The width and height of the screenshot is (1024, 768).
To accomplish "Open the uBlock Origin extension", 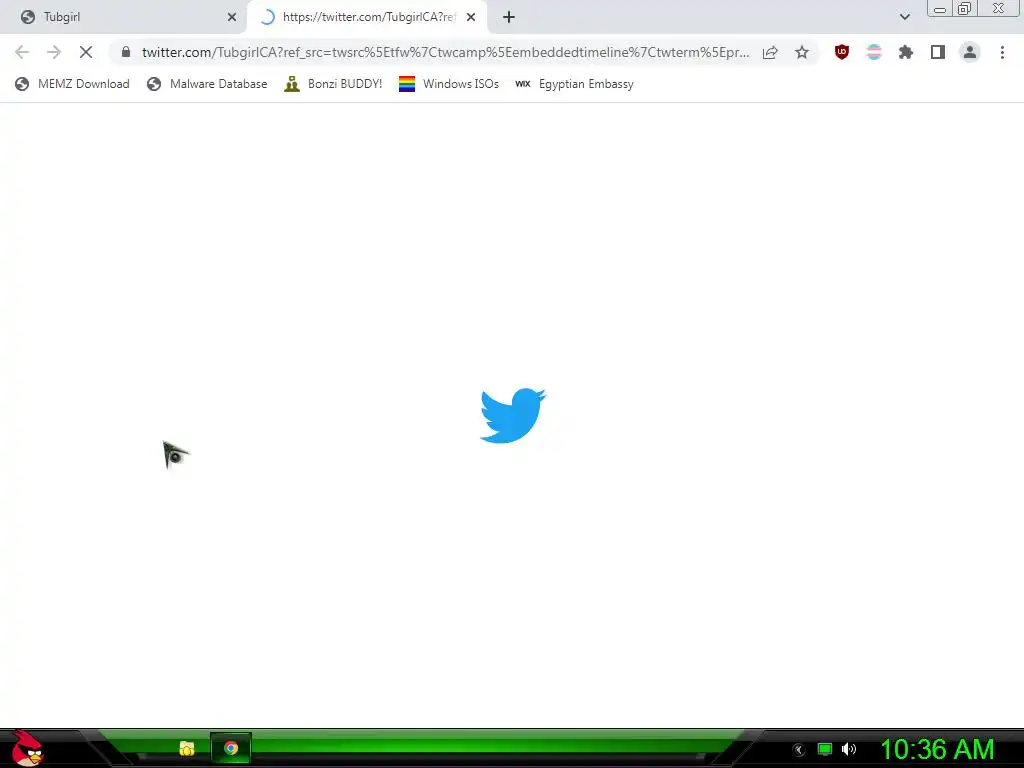I will [842, 52].
